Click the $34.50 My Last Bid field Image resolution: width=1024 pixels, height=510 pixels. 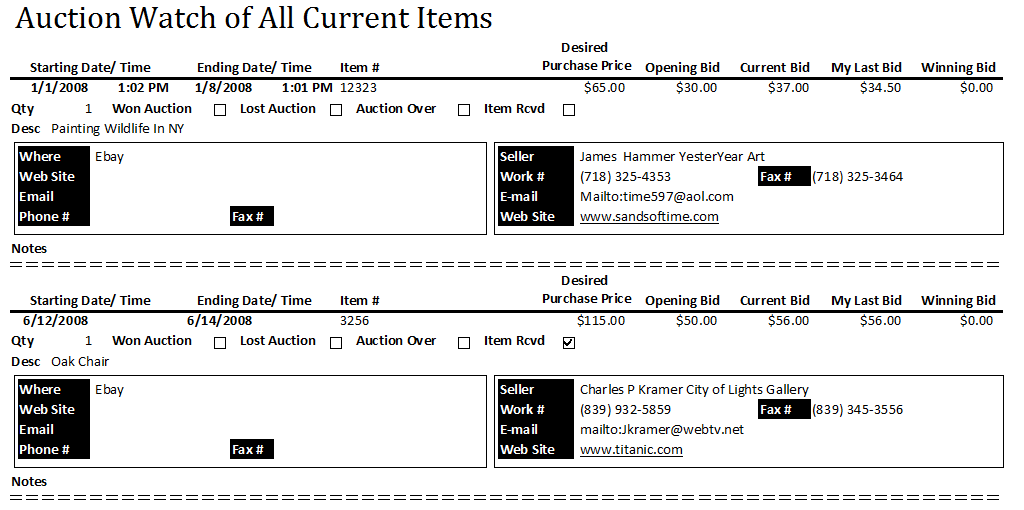pos(880,88)
